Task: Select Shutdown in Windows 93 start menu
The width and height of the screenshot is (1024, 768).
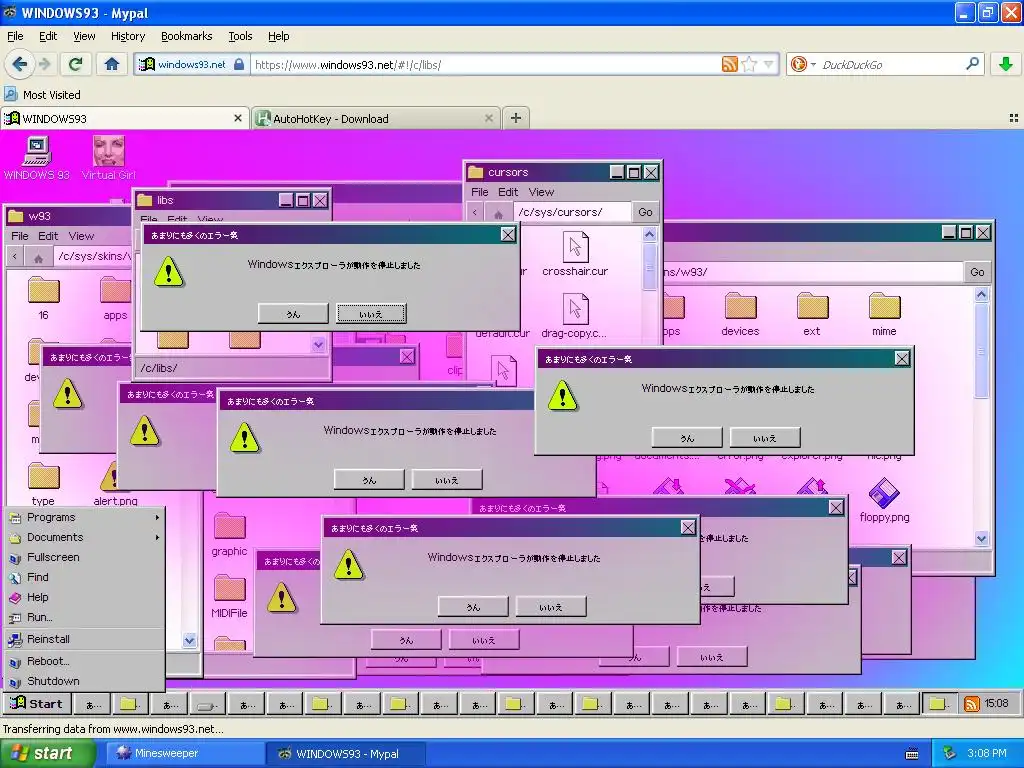Action: click(84, 681)
